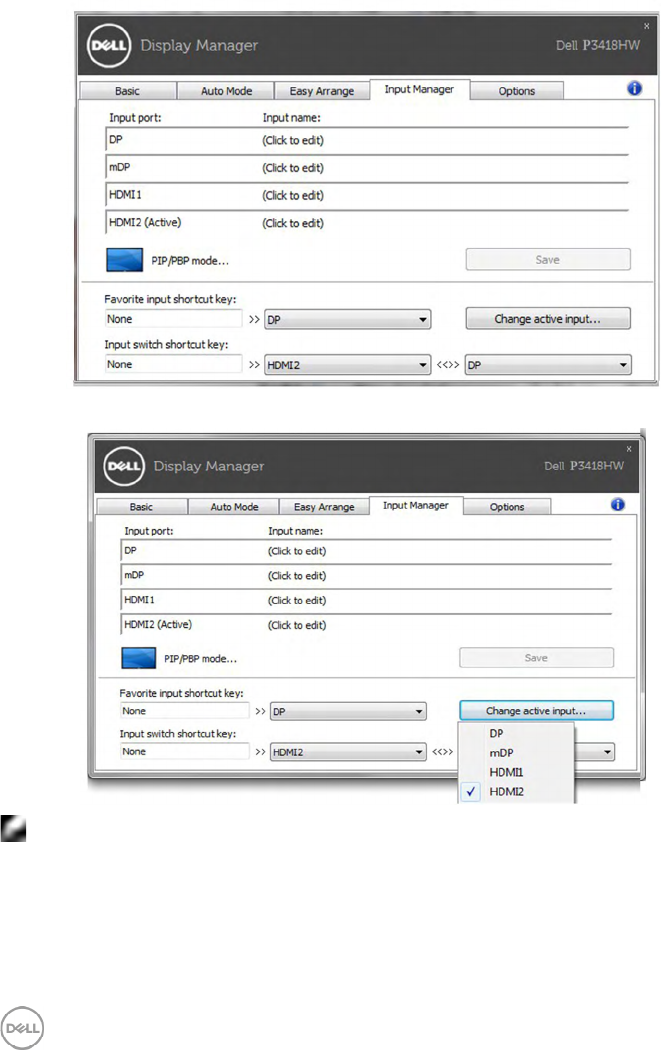
Task: Expand favorite input DP dropdown in upper window
Action: coord(348,319)
